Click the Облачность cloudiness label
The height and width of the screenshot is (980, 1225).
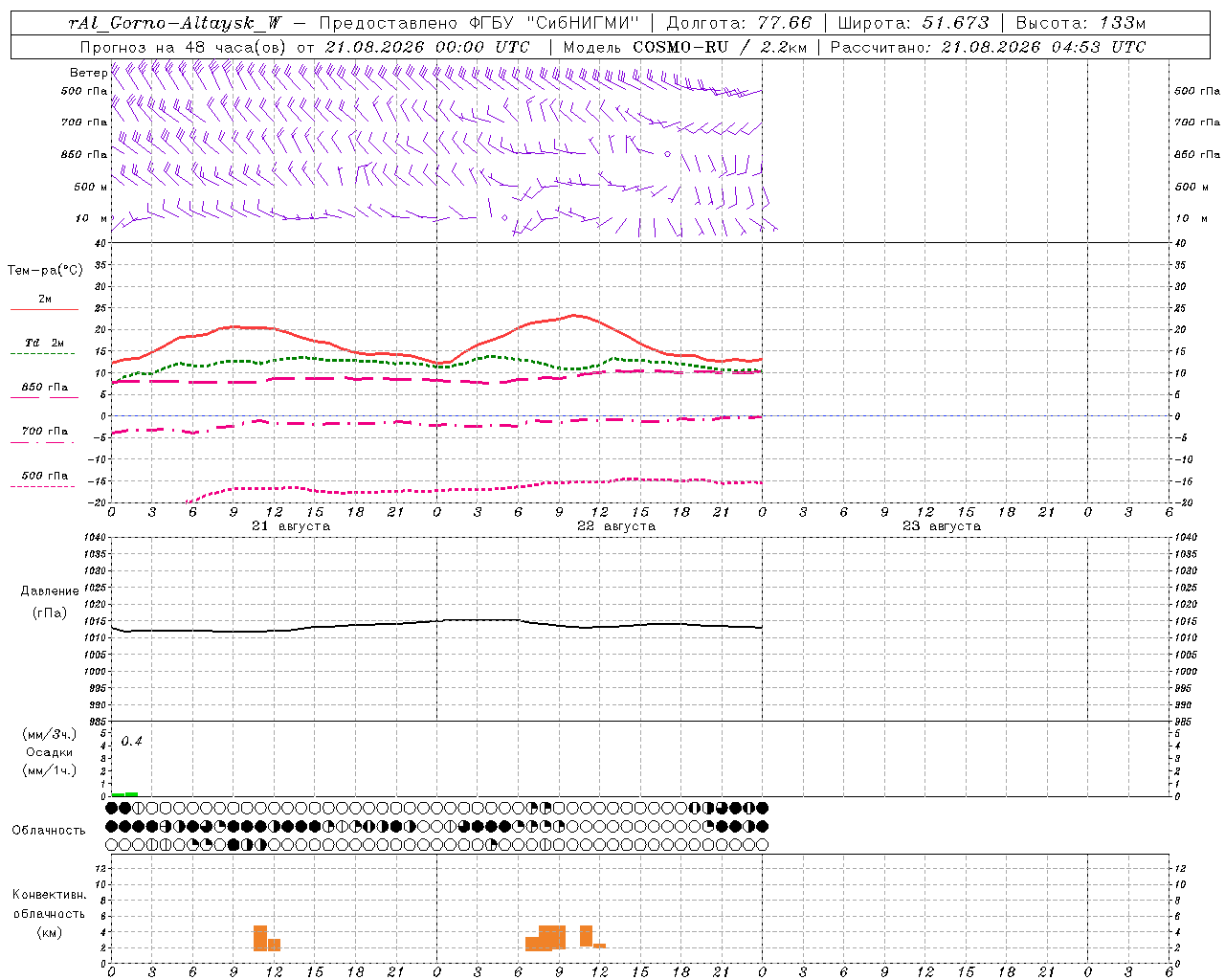[49, 830]
